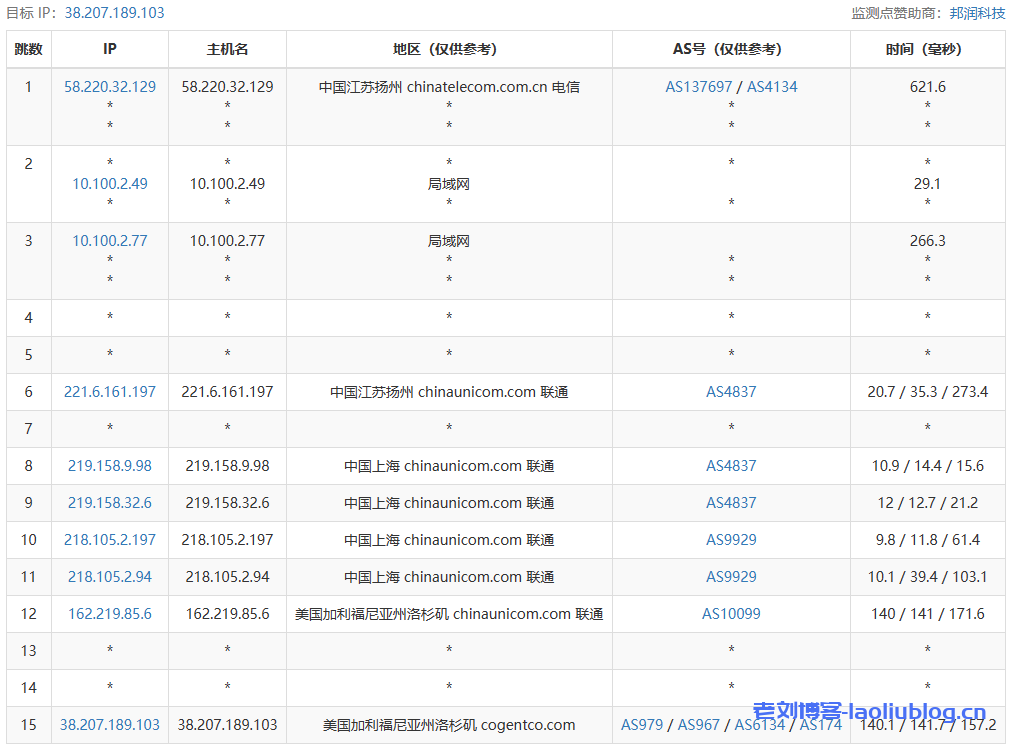This screenshot has height=749, width=1012.
Task: Select hostname cell 38.207.189.103 in hop 15
Action: click(227, 724)
